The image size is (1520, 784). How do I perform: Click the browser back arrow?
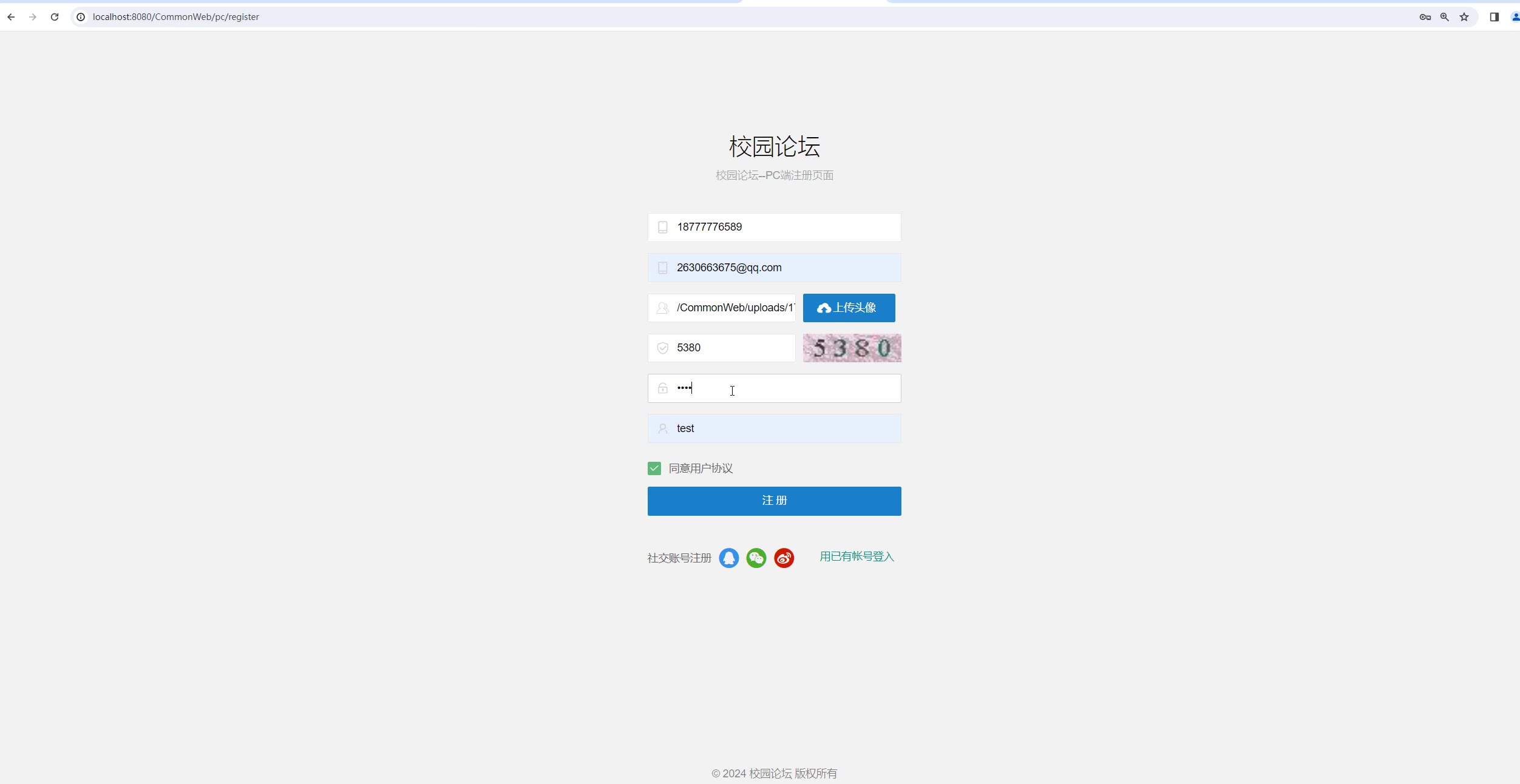coord(11,17)
